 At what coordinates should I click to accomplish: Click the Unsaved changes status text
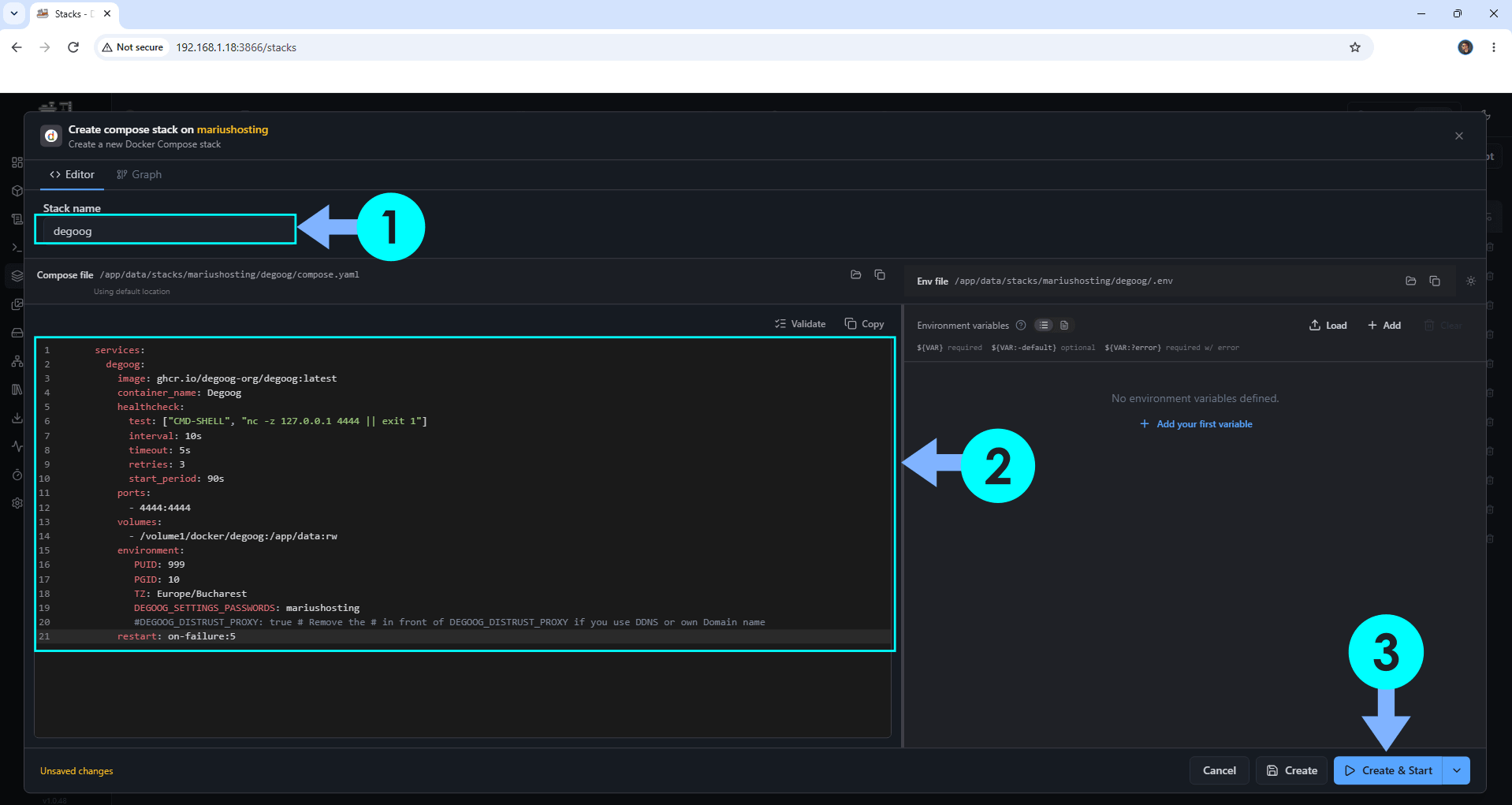pyautogui.click(x=76, y=771)
